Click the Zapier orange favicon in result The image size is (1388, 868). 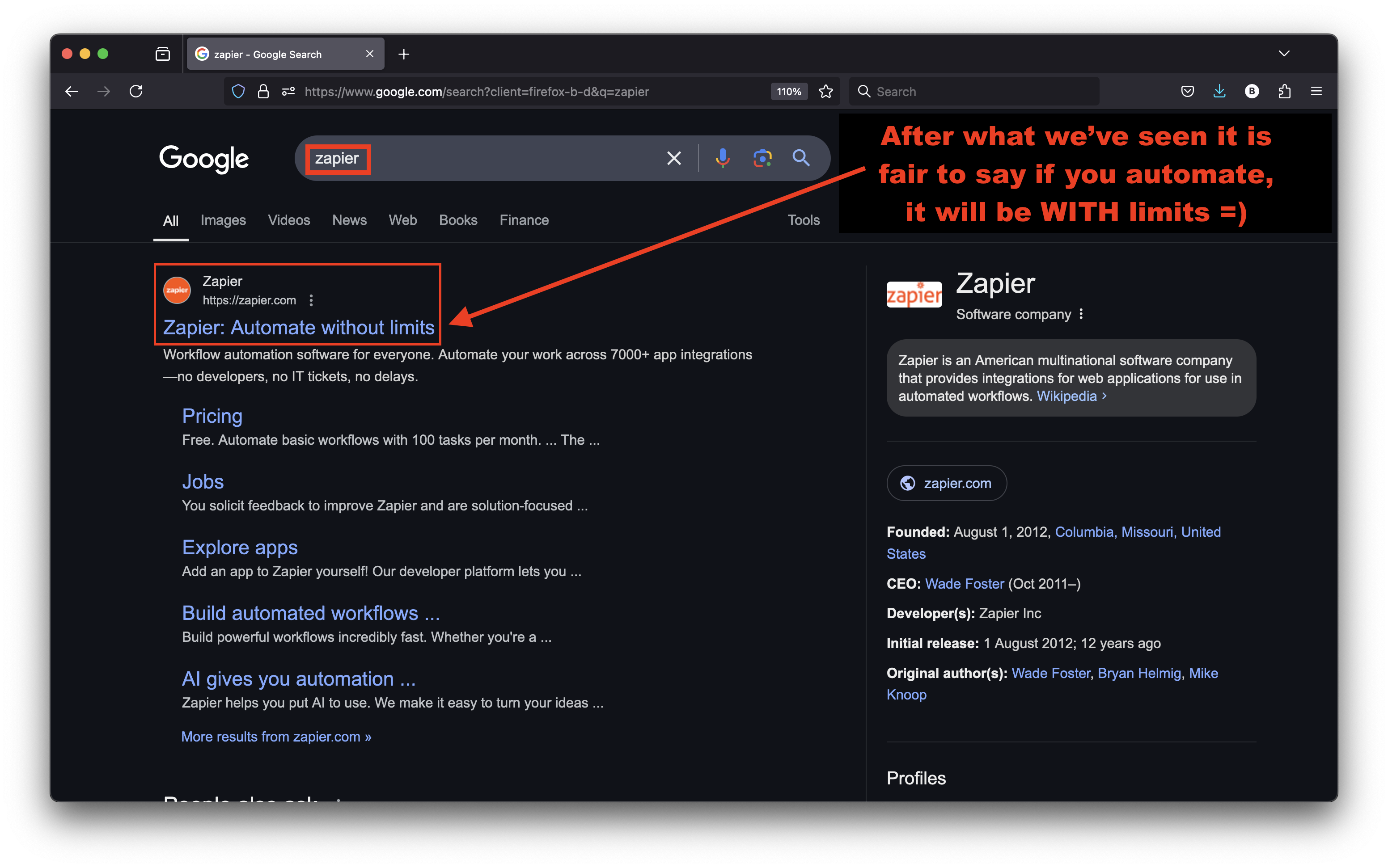[x=177, y=291]
